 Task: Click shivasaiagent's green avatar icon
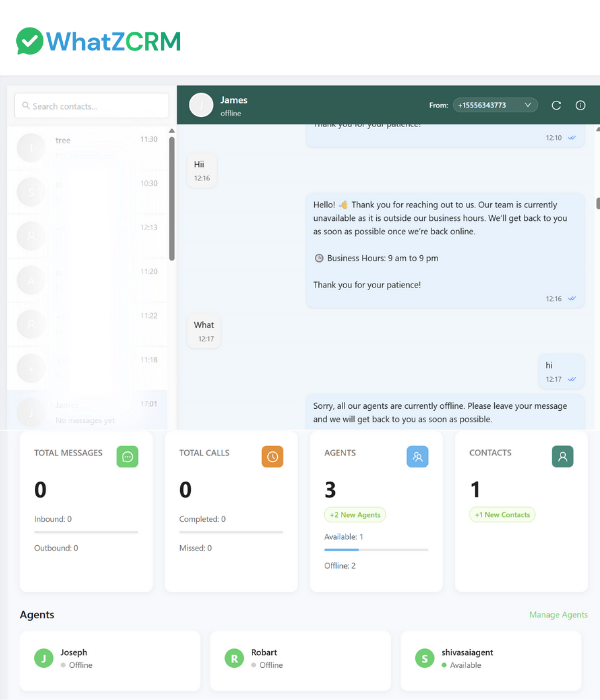(x=424, y=658)
